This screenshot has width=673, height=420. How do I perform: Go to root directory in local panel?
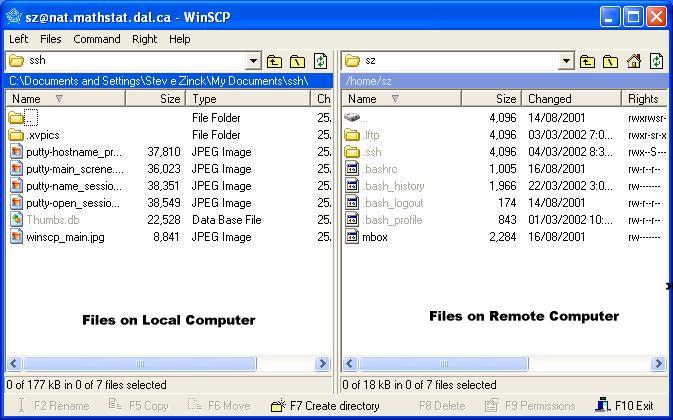(x=297, y=61)
